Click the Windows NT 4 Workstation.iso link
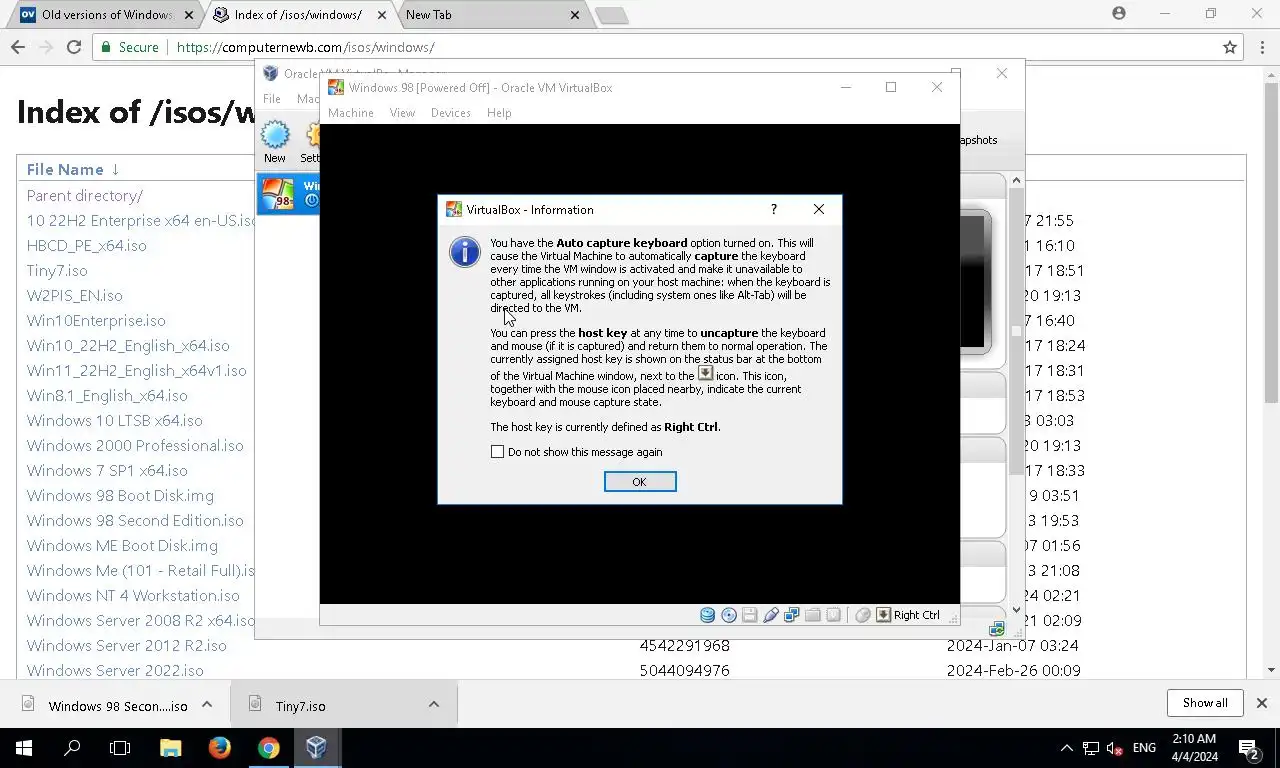 (x=133, y=595)
